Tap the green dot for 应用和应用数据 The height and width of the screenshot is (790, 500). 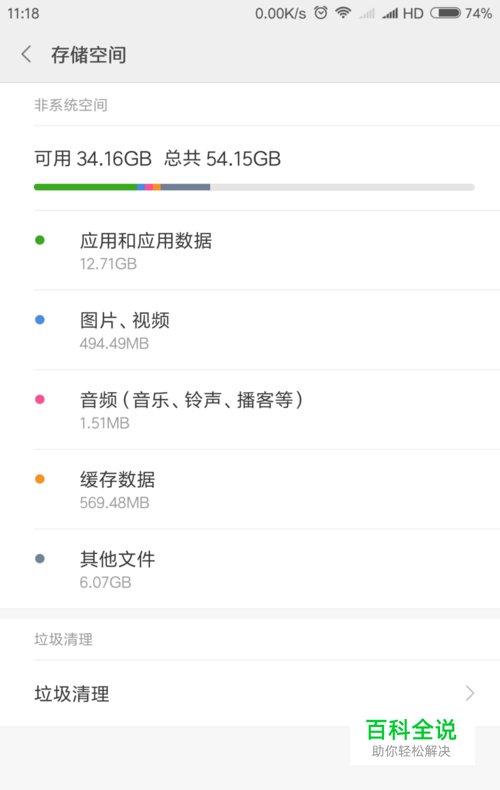pos(40,240)
